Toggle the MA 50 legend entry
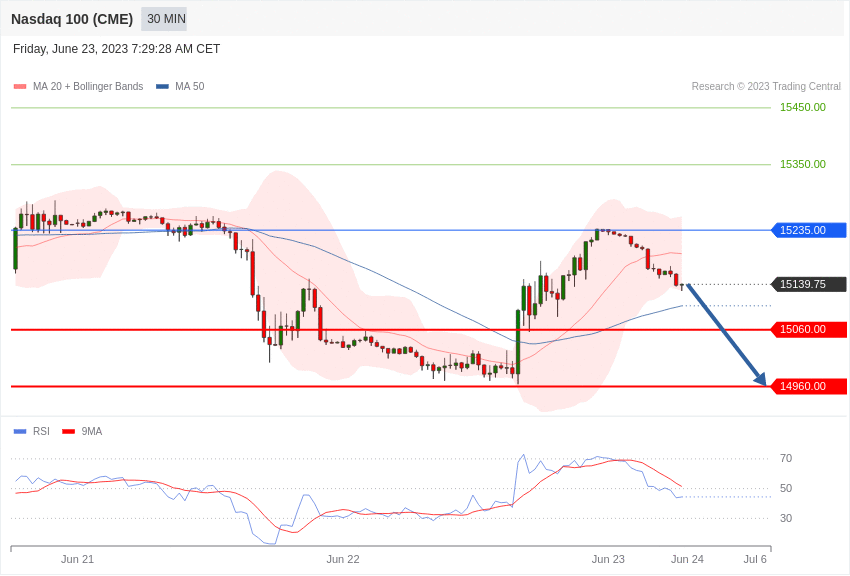The height and width of the screenshot is (576, 850). click(180, 86)
